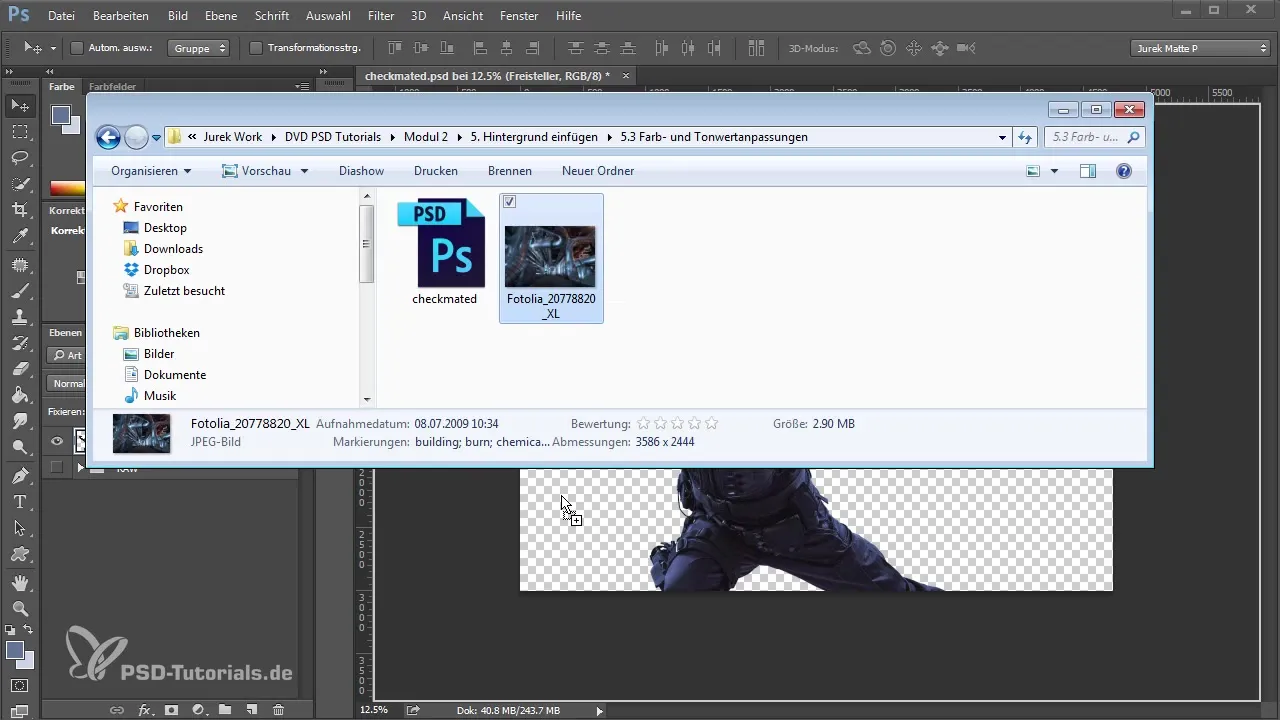Enable the Transformationsstrg. checkbox

tap(256, 48)
